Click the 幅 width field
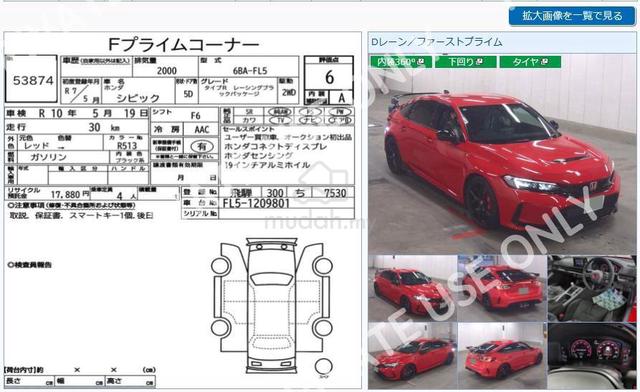The width and height of the screenshot is (640, 392). (x=79, y=381)
